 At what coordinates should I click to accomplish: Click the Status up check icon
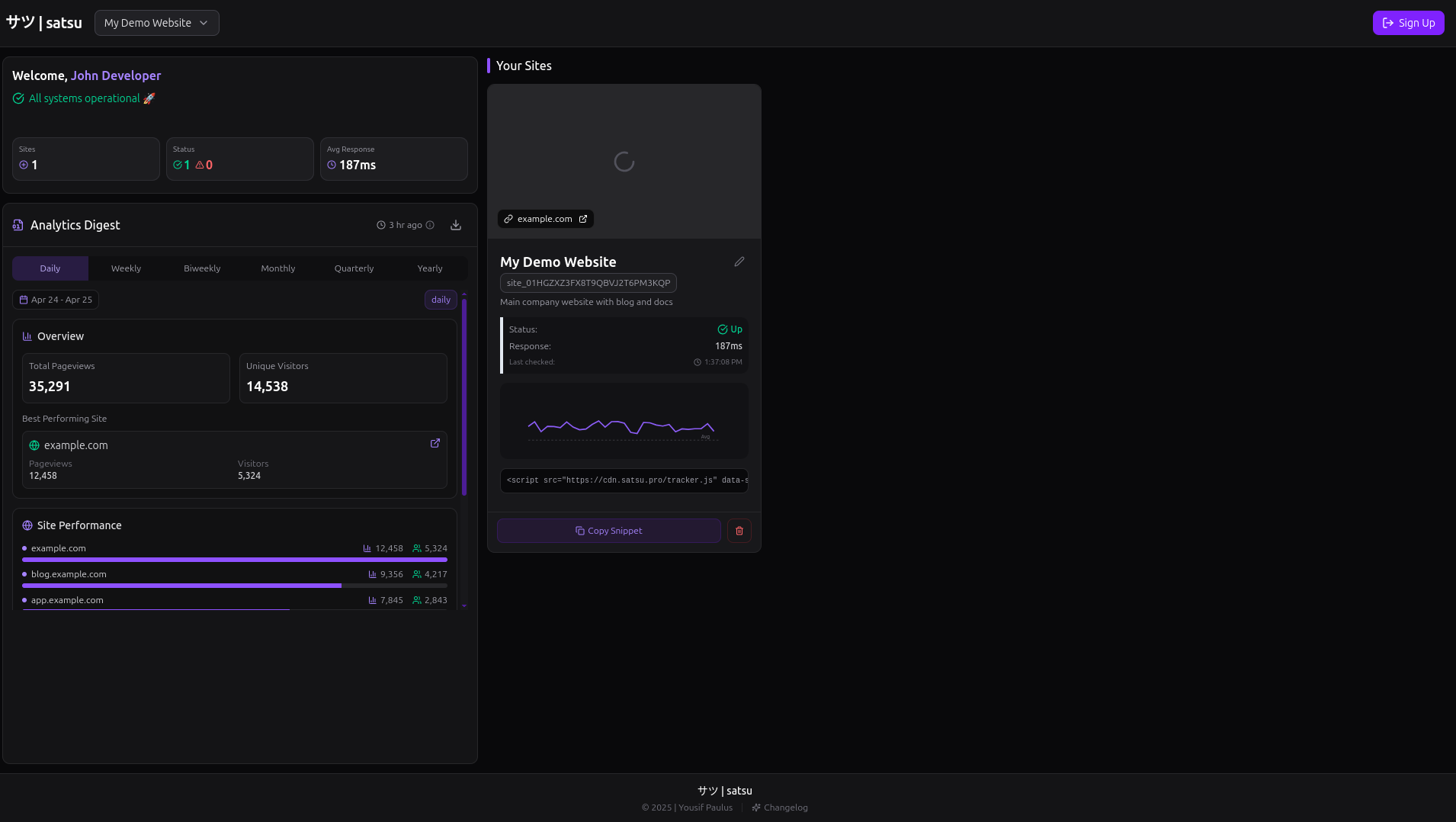tap(178, 165)
